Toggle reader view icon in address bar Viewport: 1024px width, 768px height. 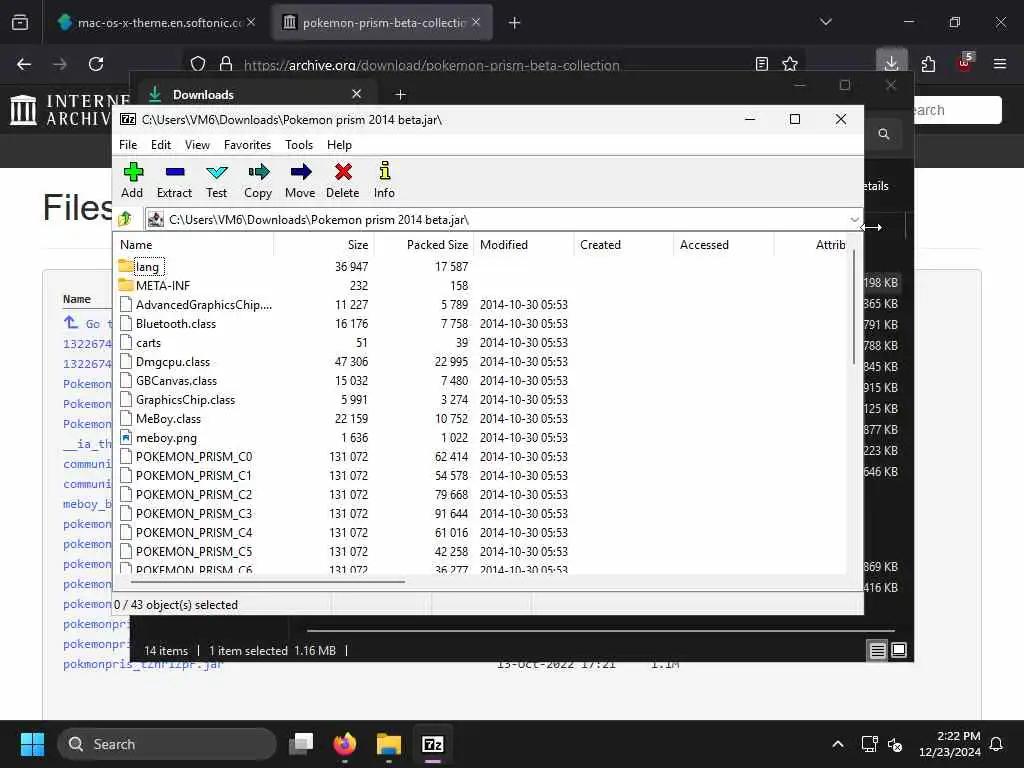point(761,64)
